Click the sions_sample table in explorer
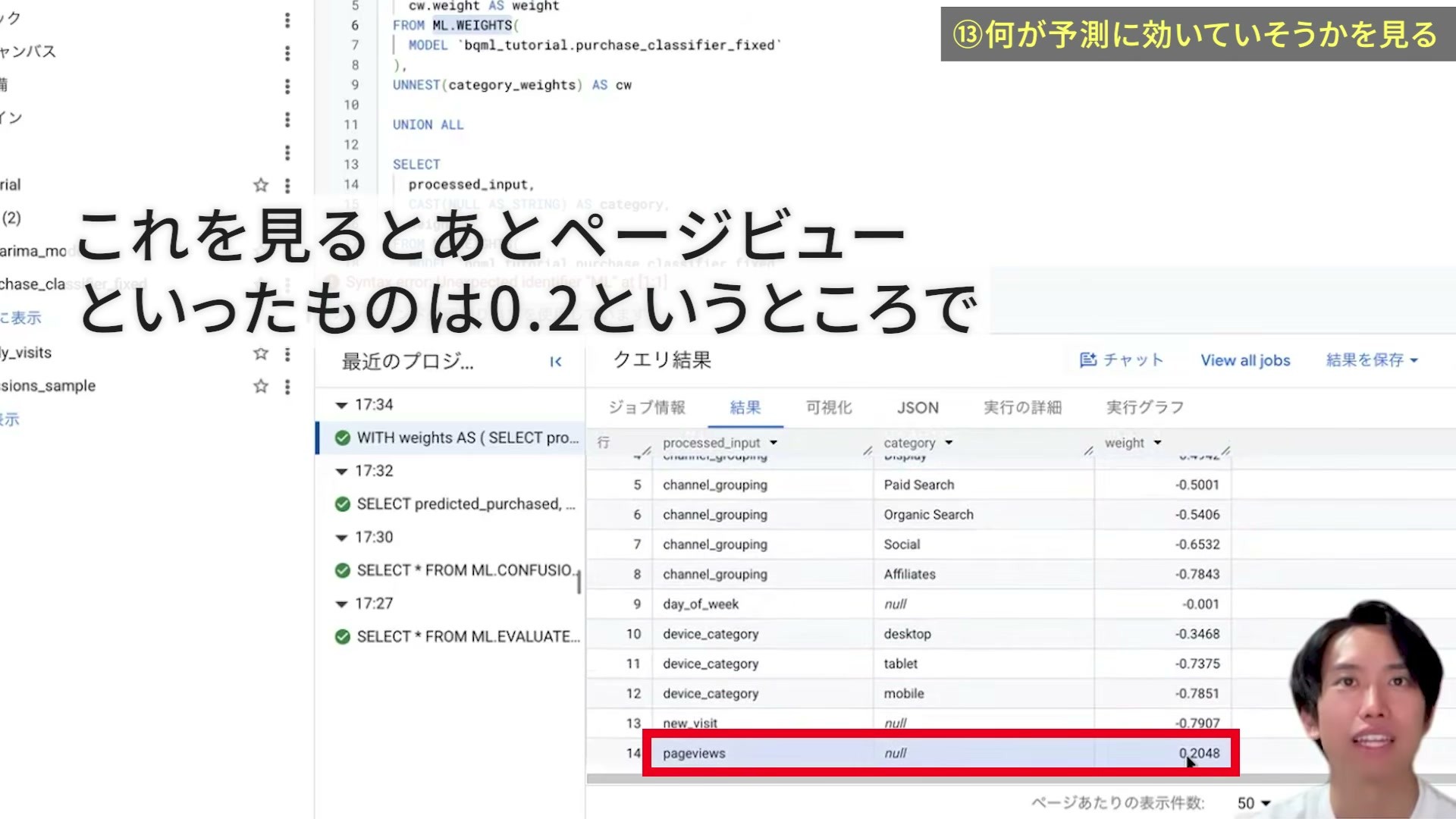Image resolution: width=1456 pixels, height=819 pixels. pyautogui.click(x=48, y=386)
